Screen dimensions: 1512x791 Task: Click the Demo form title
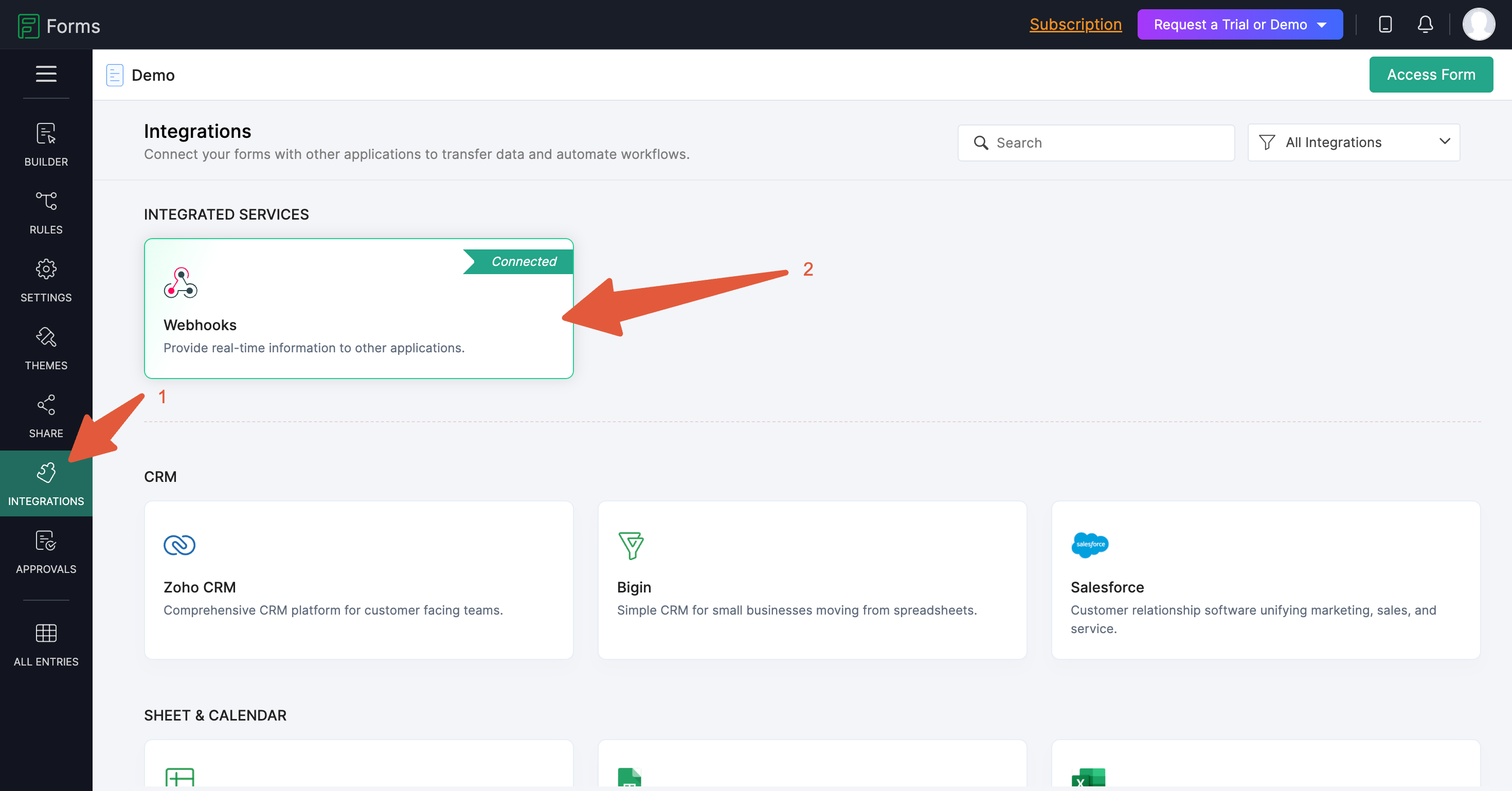pyautogui.click(x=153, y=75)
